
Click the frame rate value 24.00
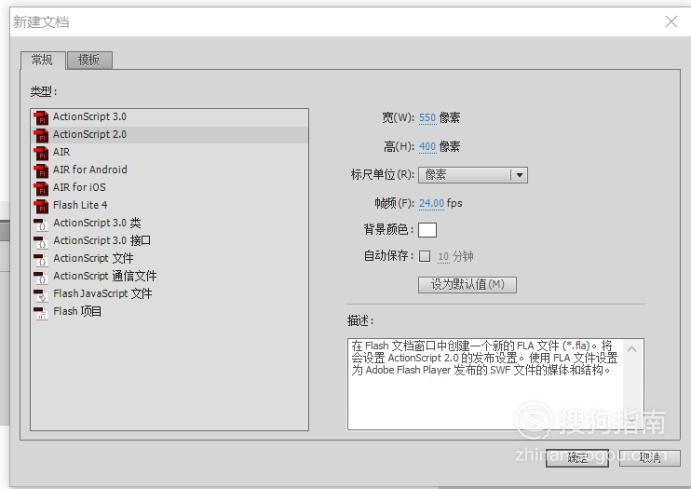[x=431, y=203]
